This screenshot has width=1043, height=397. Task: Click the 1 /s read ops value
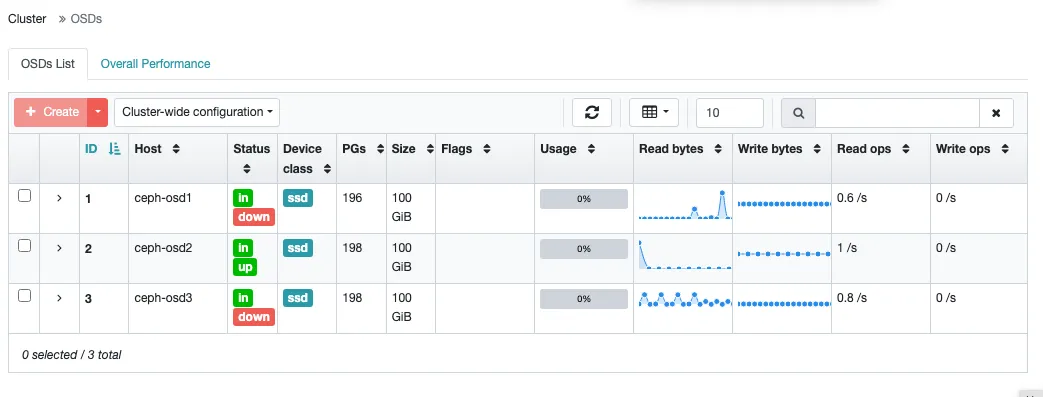tap(847, 247)
